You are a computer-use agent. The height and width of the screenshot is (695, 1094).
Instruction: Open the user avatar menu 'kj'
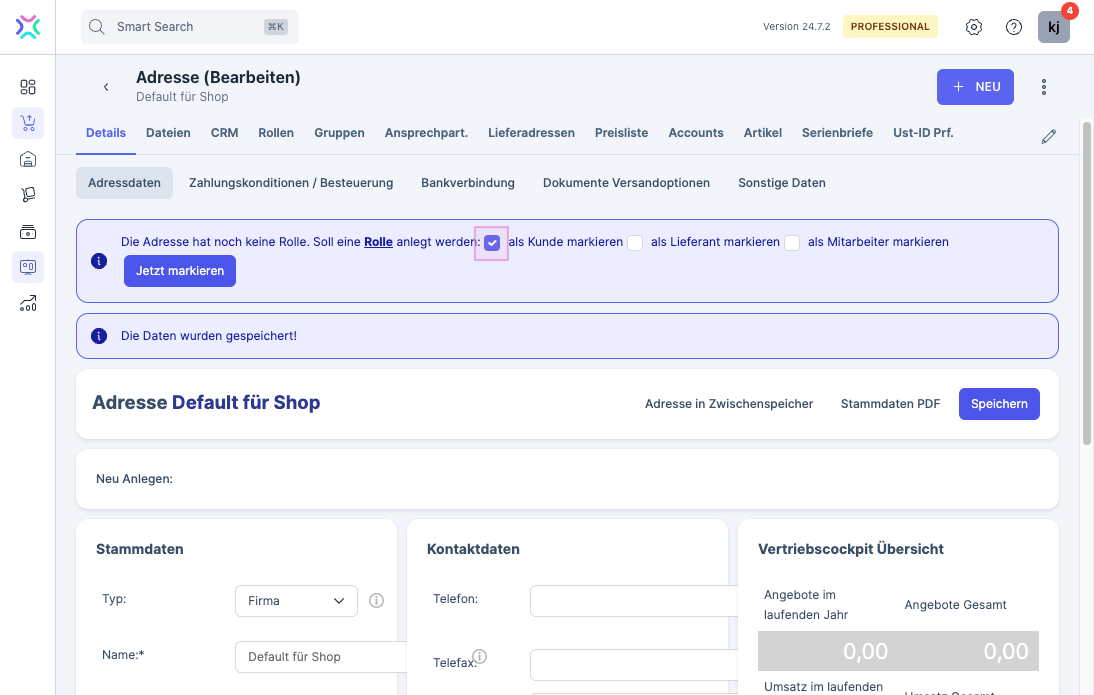click(x=1053, y=27)
